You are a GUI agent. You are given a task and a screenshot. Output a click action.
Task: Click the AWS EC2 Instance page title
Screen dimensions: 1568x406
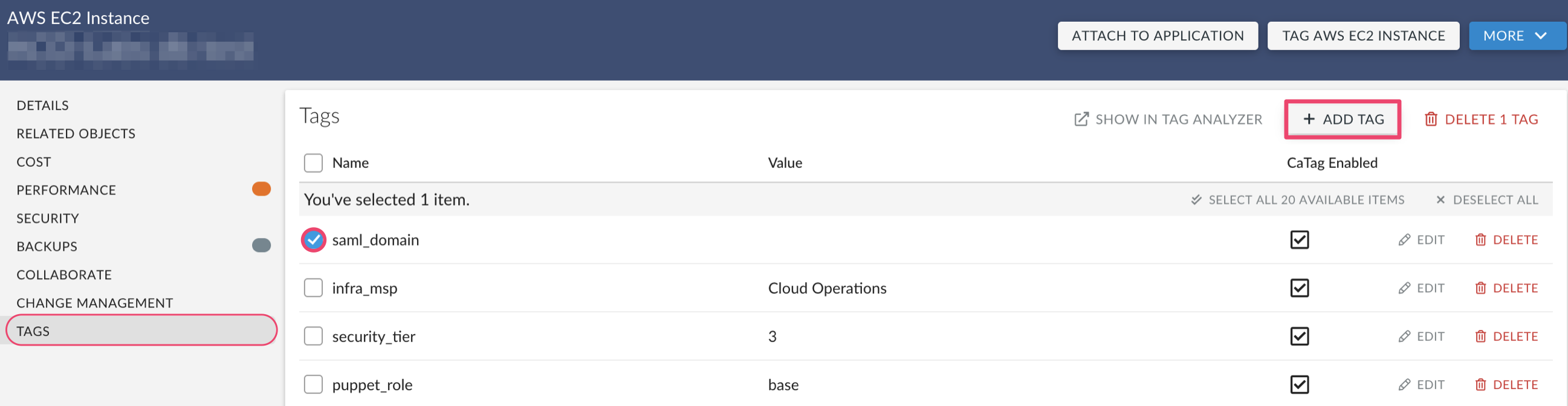pyautogui.click(x=78, y=18)
